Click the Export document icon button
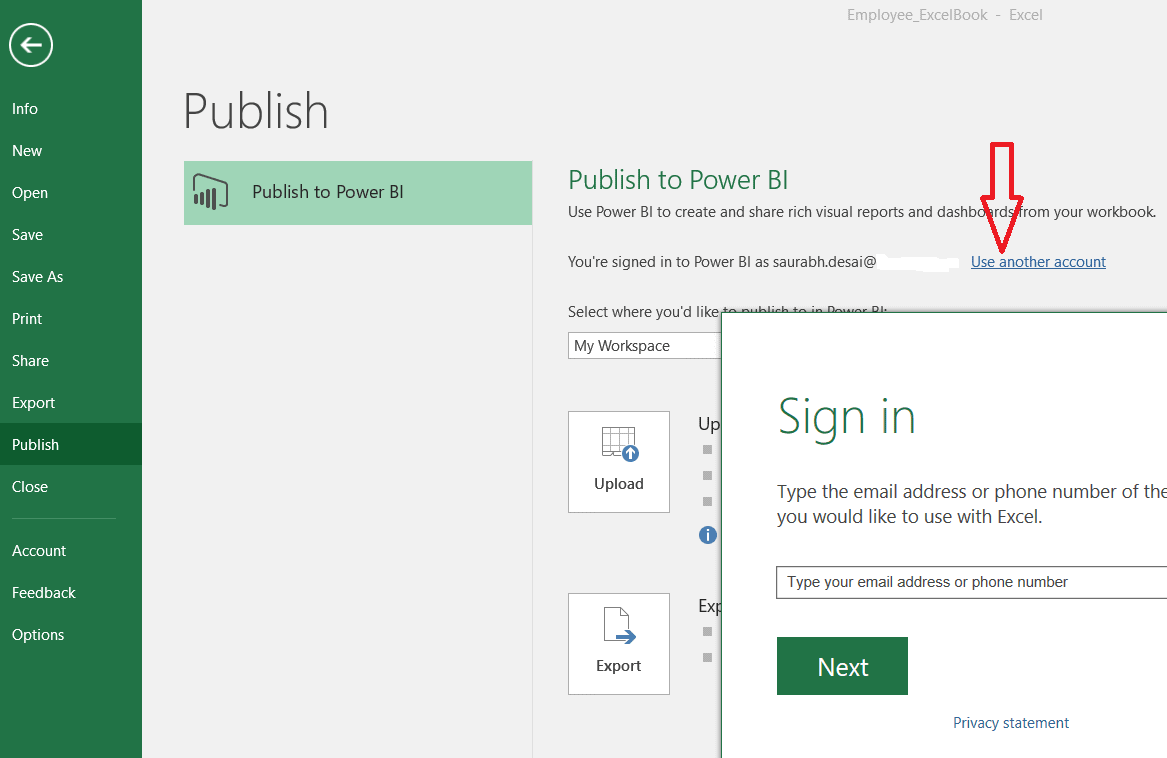 pyautogui.click(x=618, y=644)
